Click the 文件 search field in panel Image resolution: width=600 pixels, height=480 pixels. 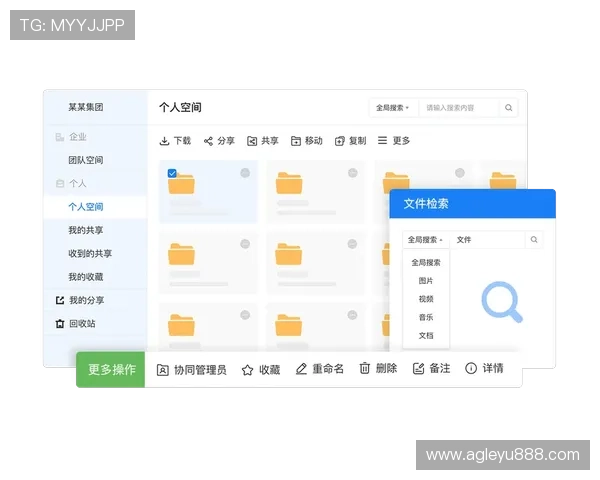point(488,240)
